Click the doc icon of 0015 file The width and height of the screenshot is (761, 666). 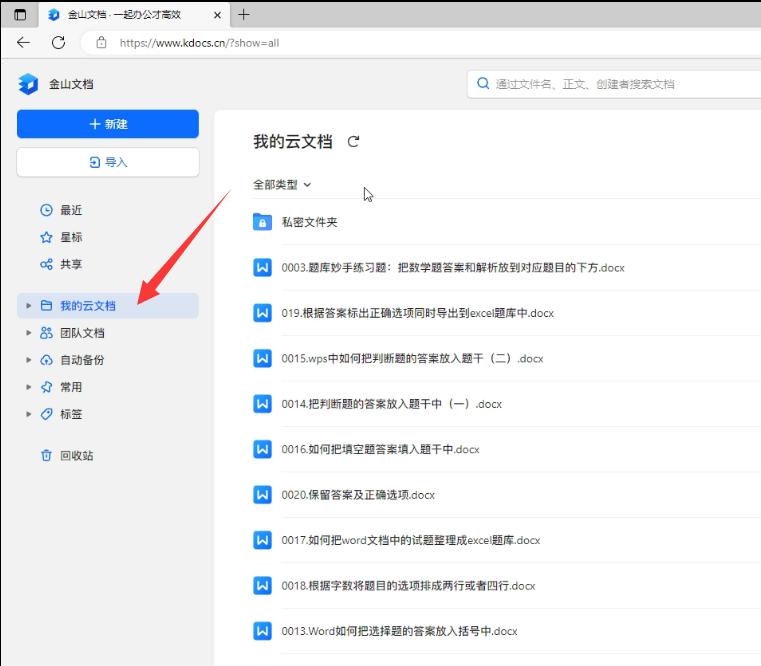click(263, 358)
